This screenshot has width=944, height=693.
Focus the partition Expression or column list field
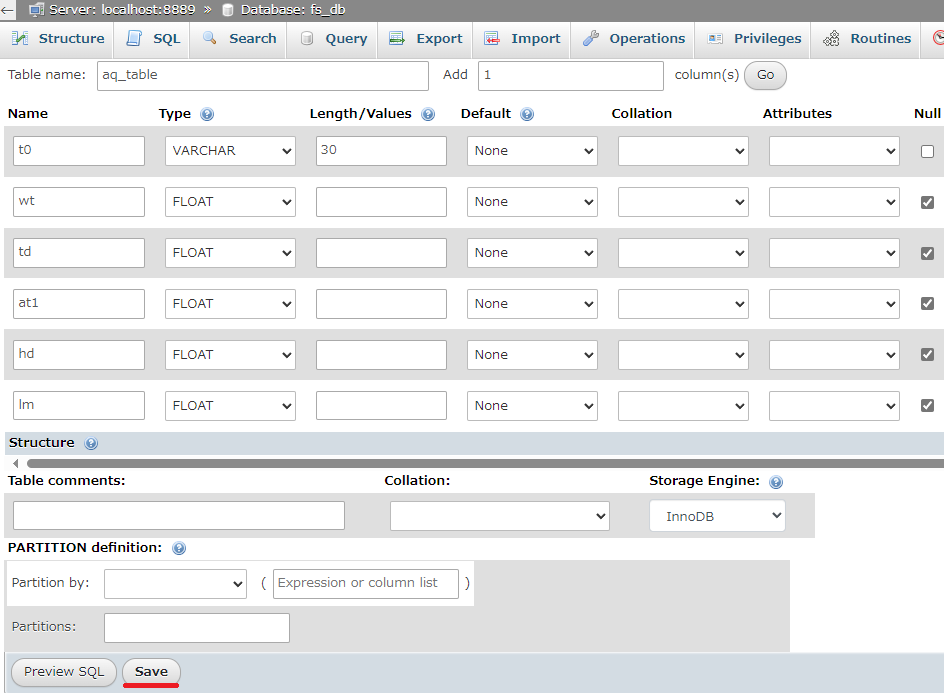pyautogui.click(x=365, y=584)
